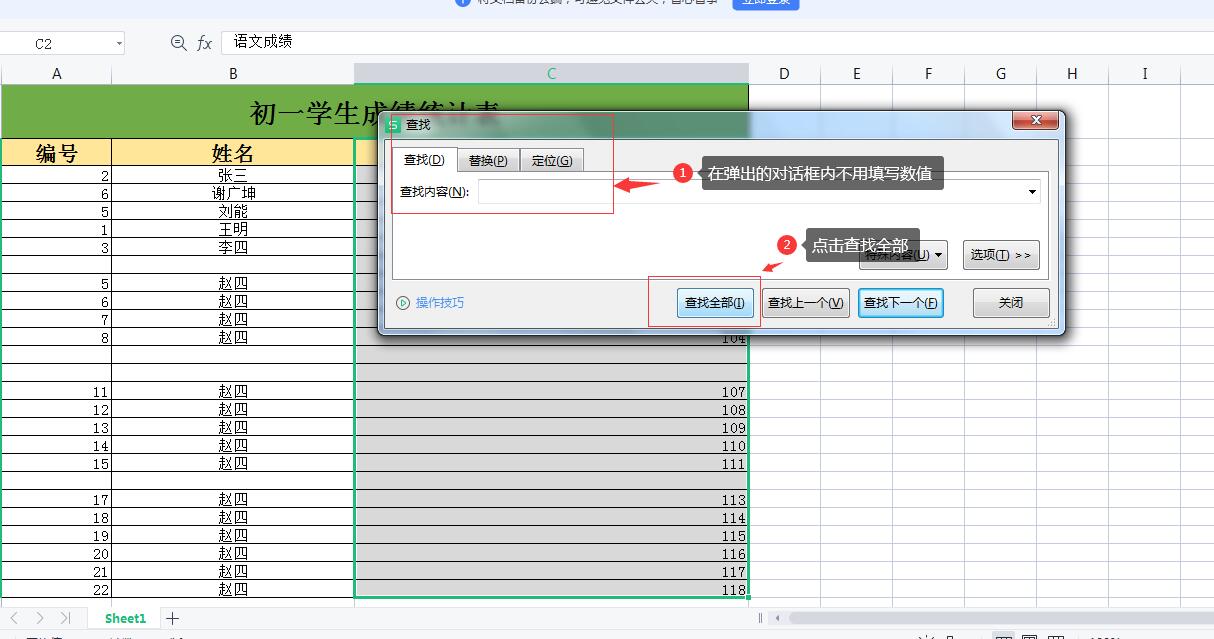Click the cell containing 王明
1214x639 pixels.
tap(233, 229)
